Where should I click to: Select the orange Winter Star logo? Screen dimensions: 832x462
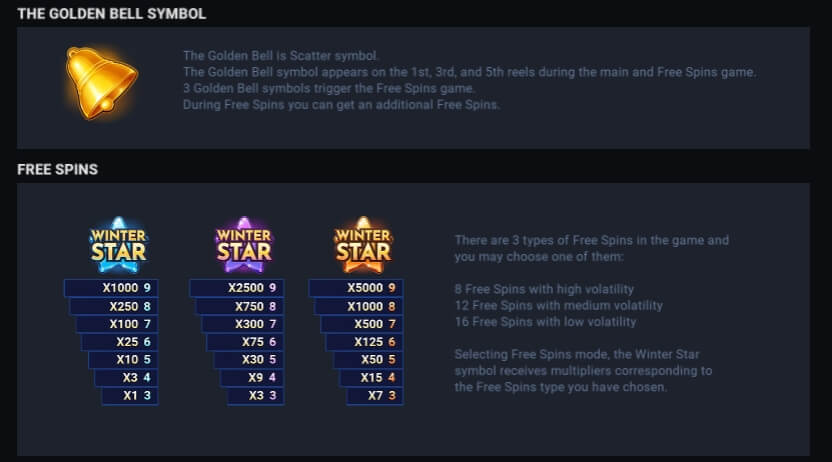pos(363,245)
